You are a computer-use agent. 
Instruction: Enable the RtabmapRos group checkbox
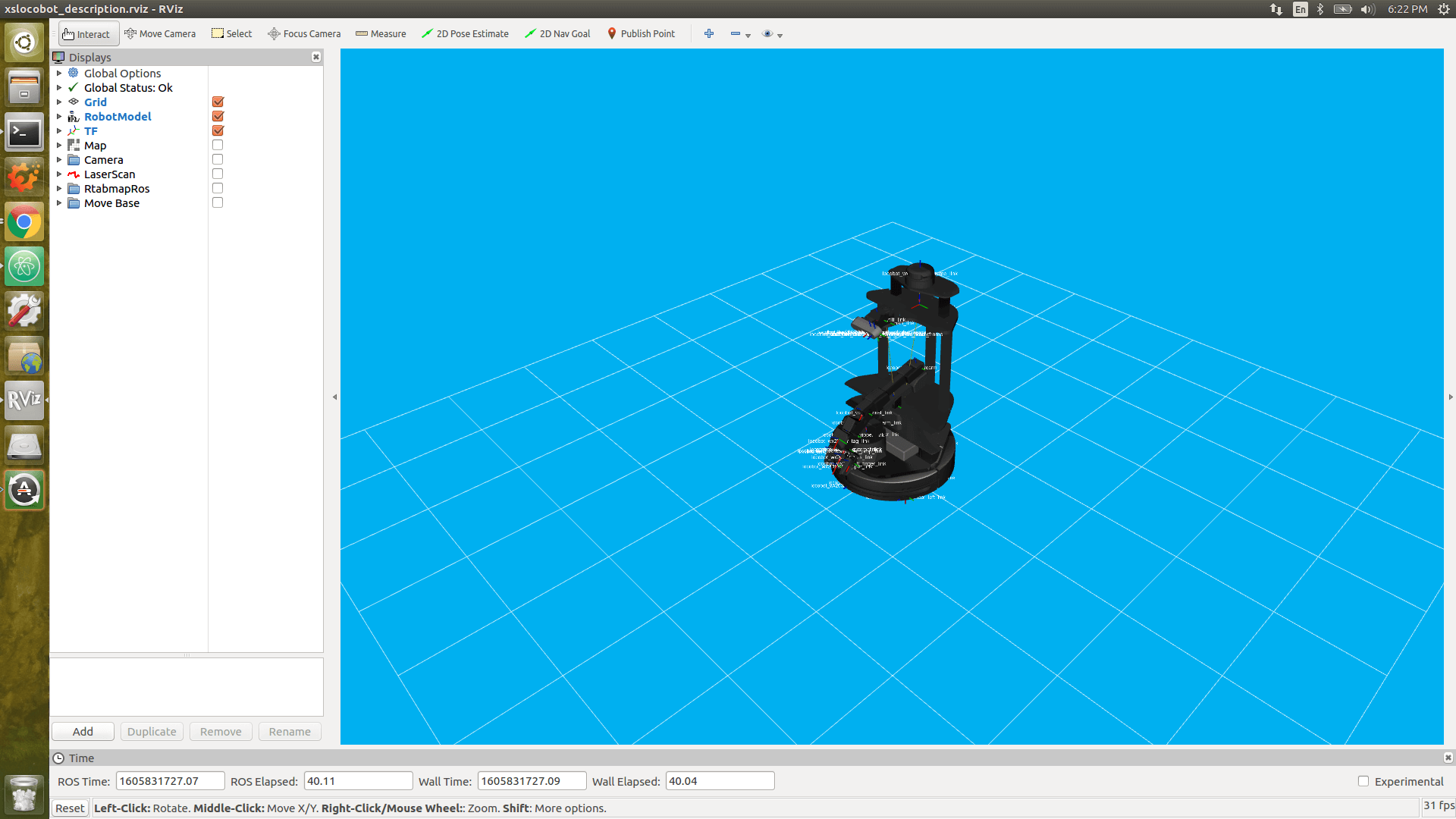click(218, 188)
